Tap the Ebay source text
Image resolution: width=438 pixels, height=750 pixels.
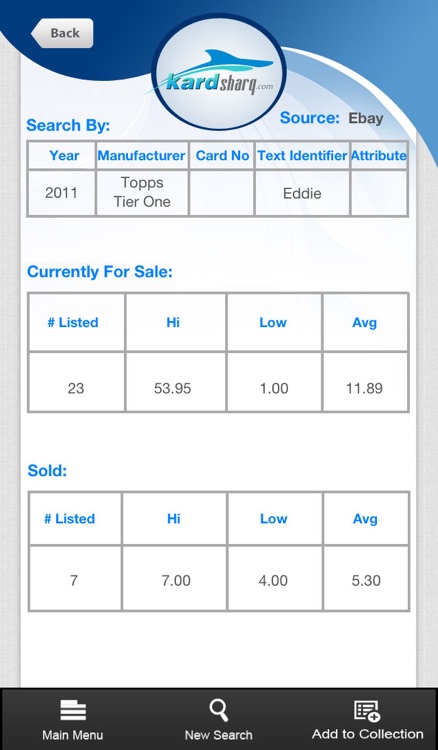(x=366, y=118)
